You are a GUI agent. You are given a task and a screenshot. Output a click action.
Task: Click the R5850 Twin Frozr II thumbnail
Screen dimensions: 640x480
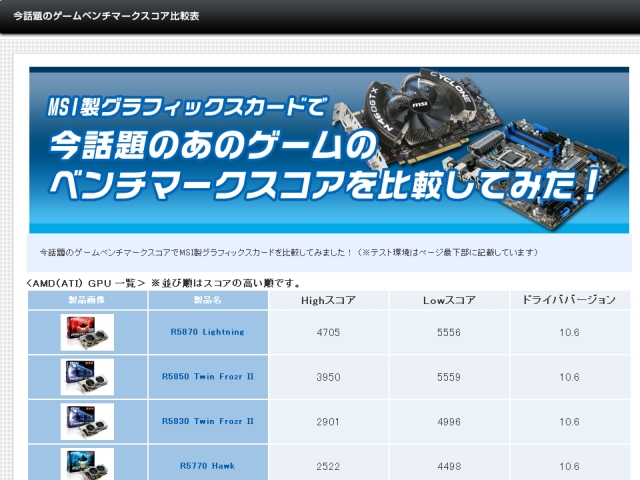(x=87, y=377)
